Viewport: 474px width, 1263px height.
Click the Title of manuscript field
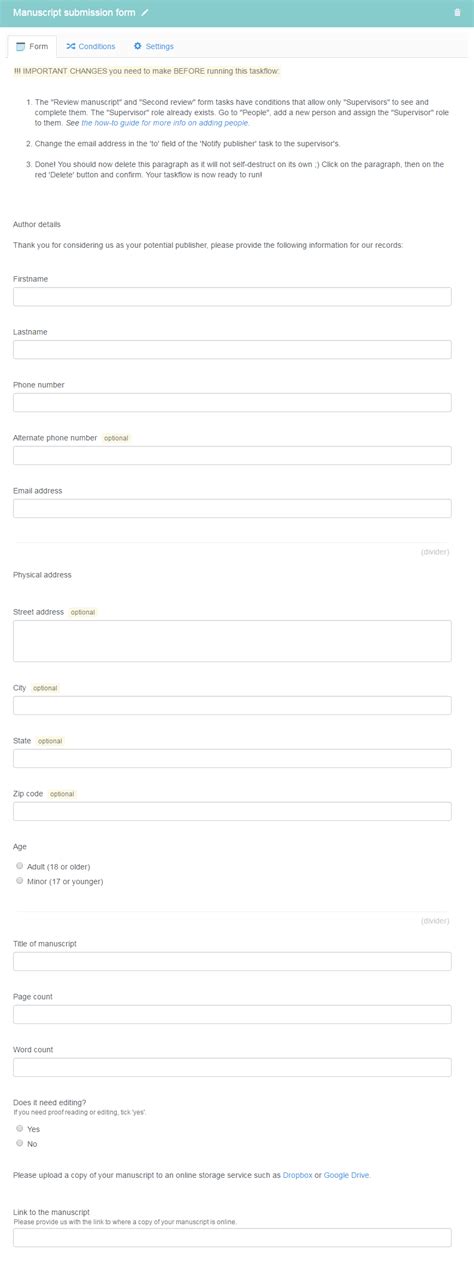pos(232,961)
